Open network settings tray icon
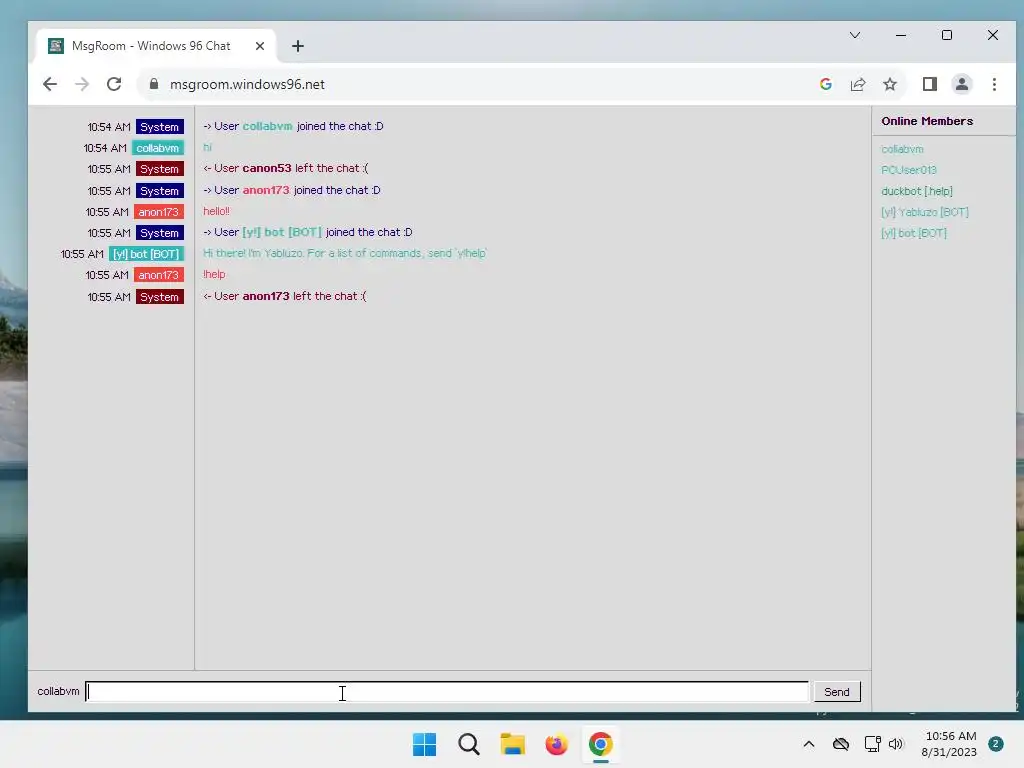The width and height of the screenshot is (1024, 768). pyautogui.click(x=872, y=744)
